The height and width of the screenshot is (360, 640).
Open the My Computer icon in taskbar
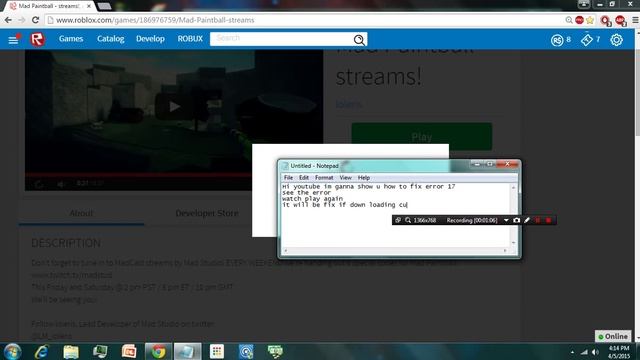pos(100,351)
